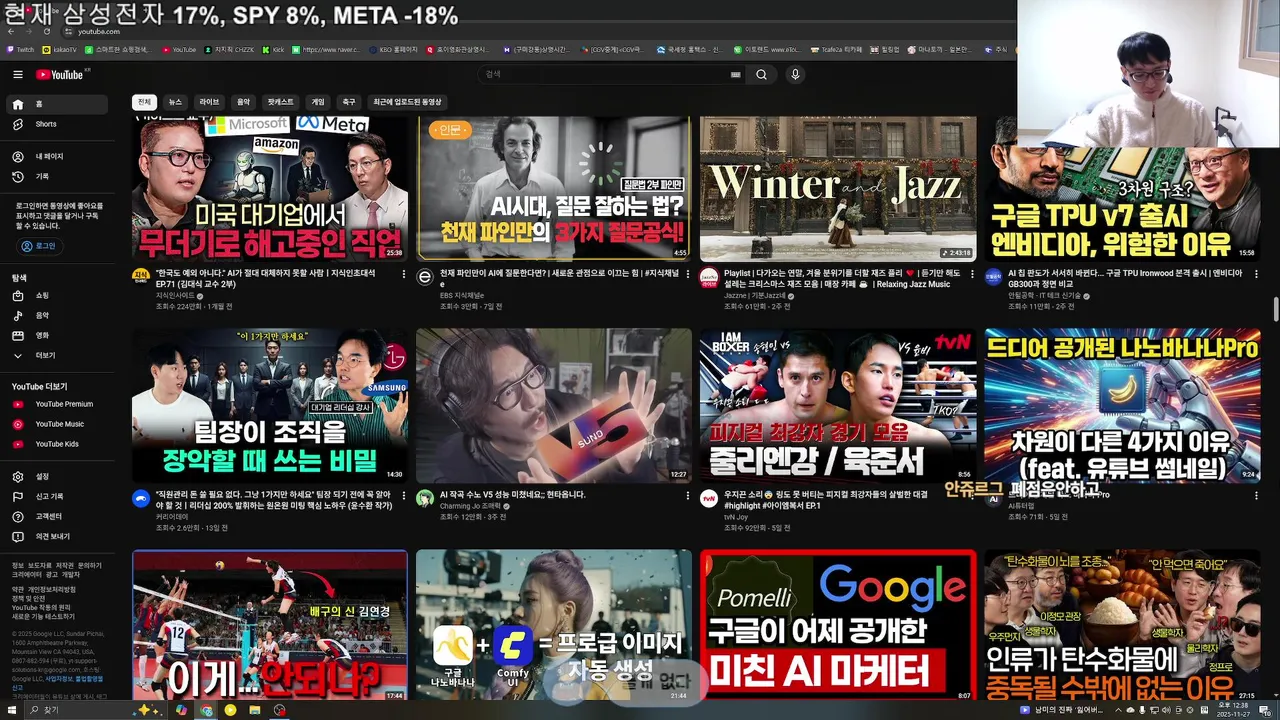The width and height of the screenshot is (1280, 720).
Task: Click the YouTube logo
Action: [62, 75]
